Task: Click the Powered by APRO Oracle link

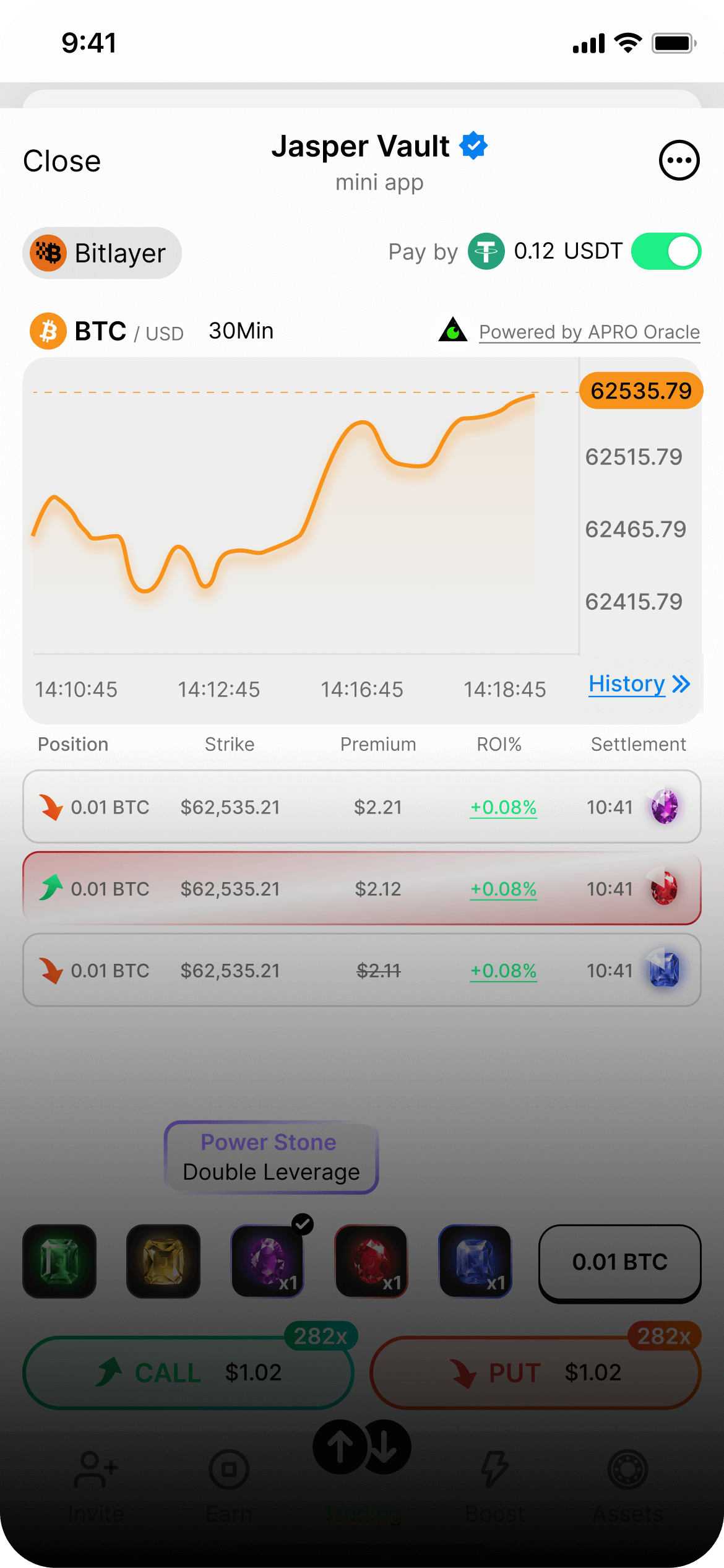Action: pyautogui.click(x=589, y=332)
